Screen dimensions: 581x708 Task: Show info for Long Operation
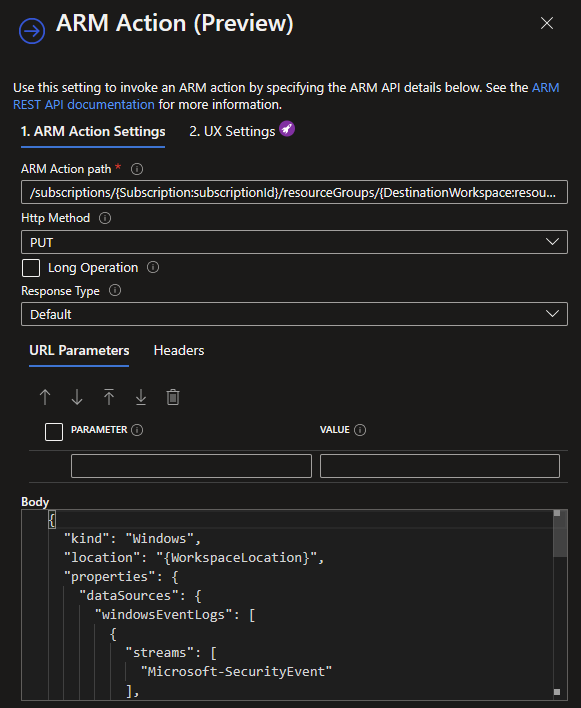[153, 267]
